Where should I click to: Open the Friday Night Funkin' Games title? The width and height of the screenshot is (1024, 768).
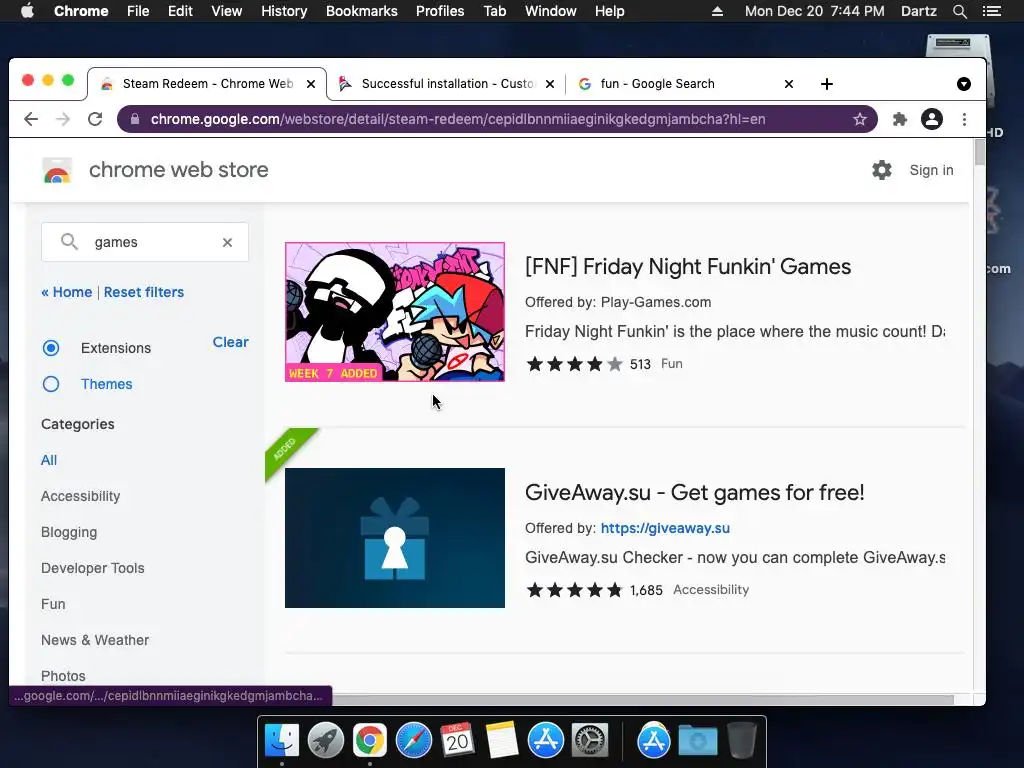tap(688, 266)
